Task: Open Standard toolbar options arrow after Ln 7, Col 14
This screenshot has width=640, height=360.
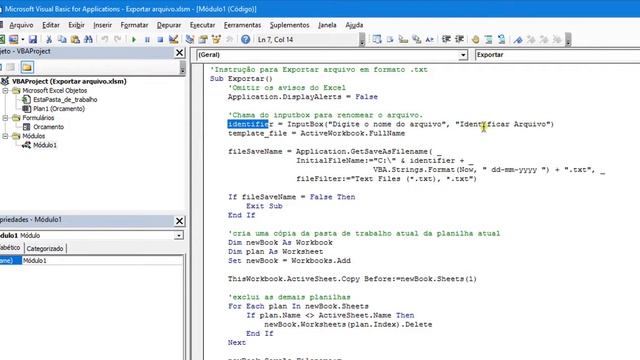Action: (362, 40)
